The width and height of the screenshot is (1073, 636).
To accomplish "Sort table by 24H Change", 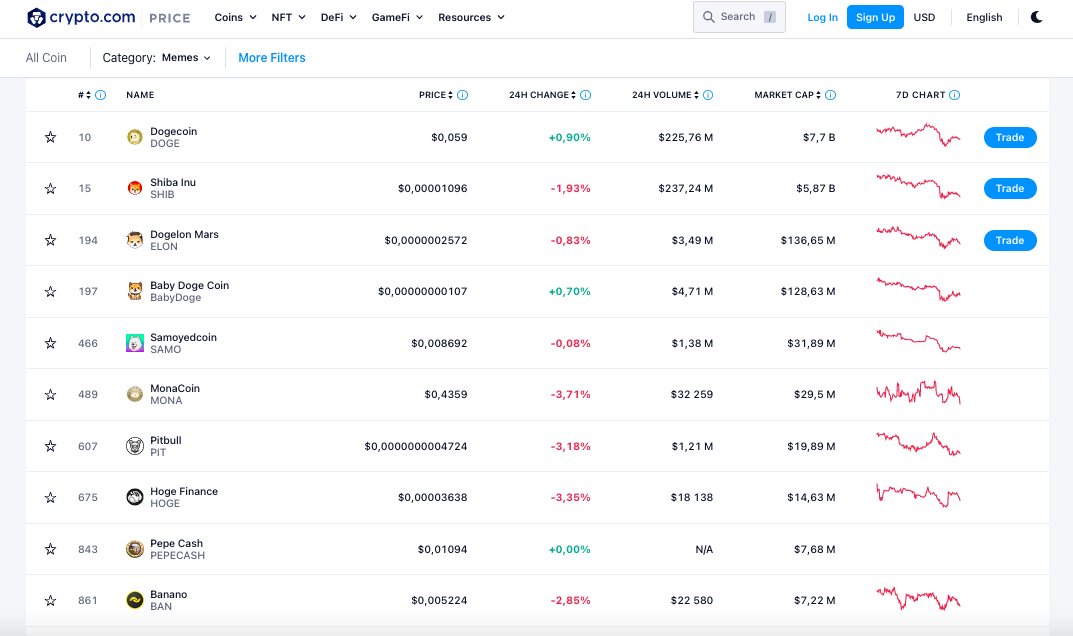I will click(x=542, y=95).
